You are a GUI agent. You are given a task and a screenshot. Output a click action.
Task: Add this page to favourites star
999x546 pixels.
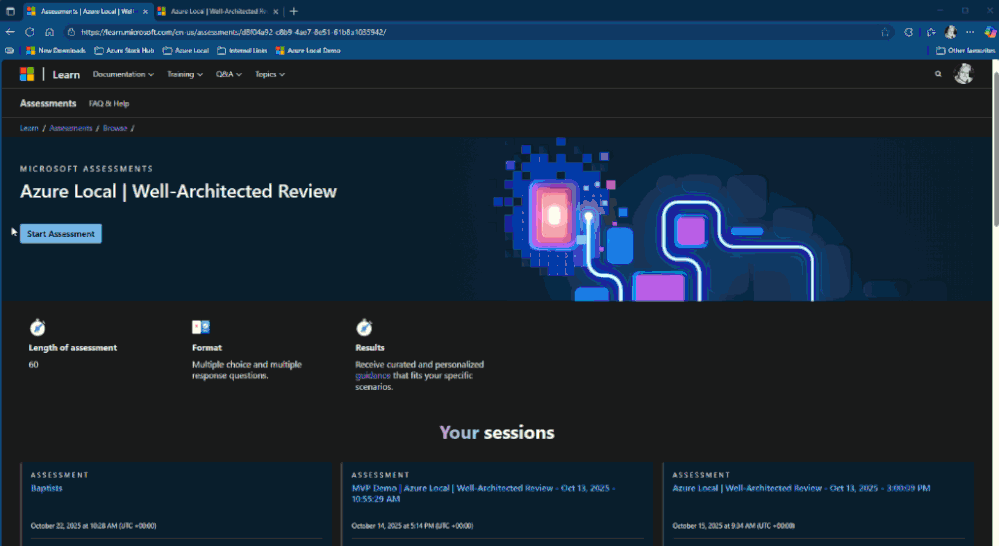[x=885, y=32]
